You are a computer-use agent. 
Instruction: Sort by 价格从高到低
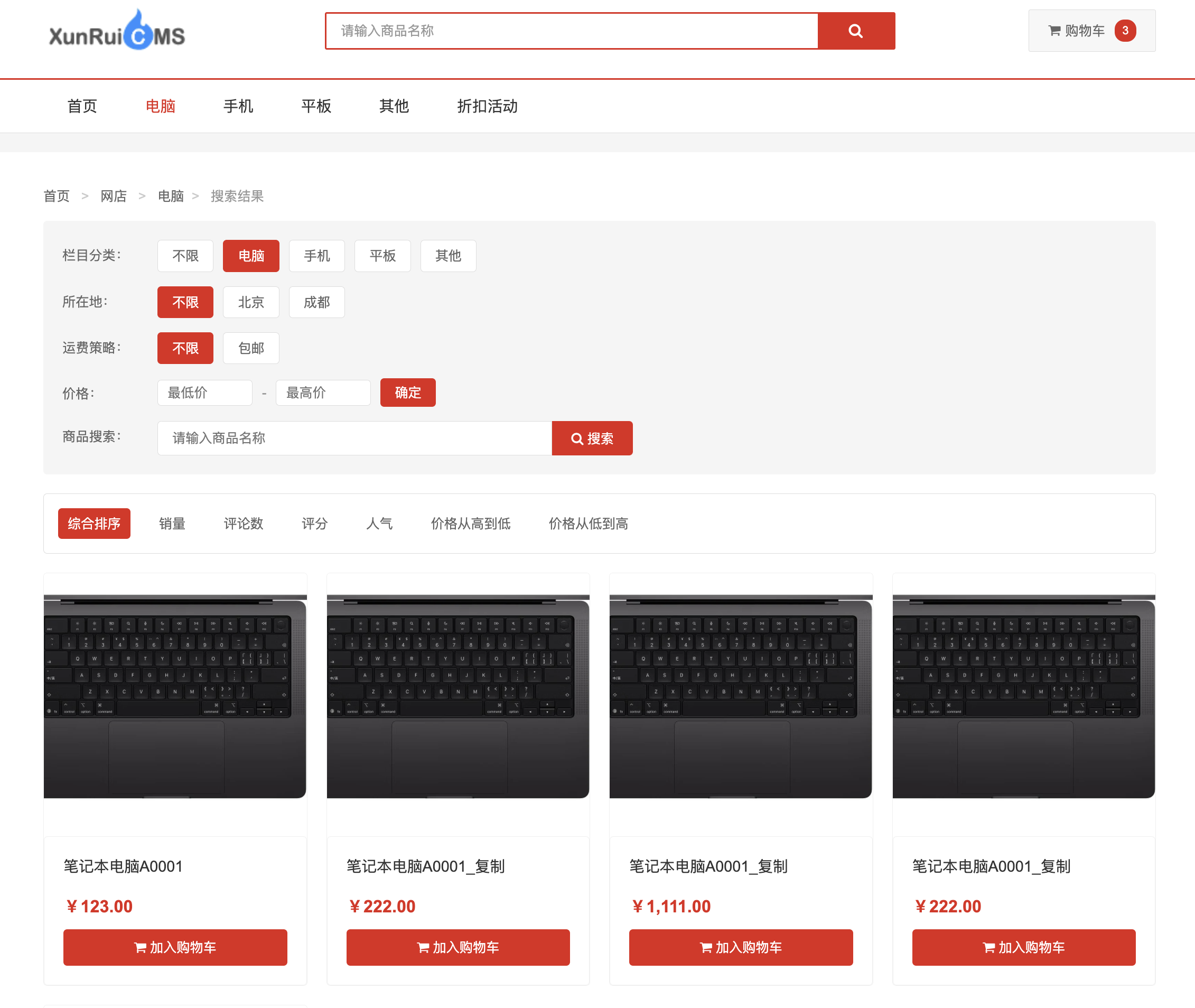coord(470,524)
